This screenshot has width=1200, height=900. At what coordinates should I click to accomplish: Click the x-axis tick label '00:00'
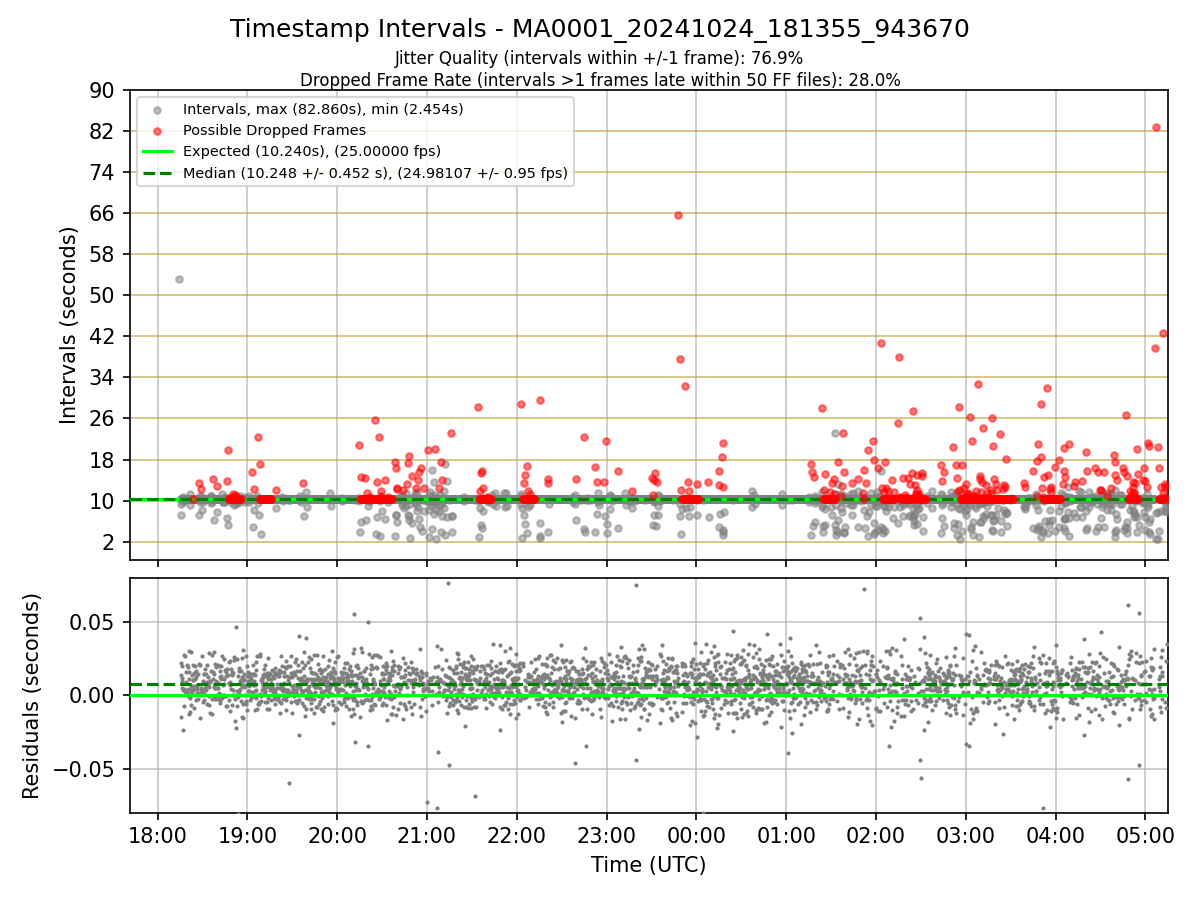click(x=696, y=835)
